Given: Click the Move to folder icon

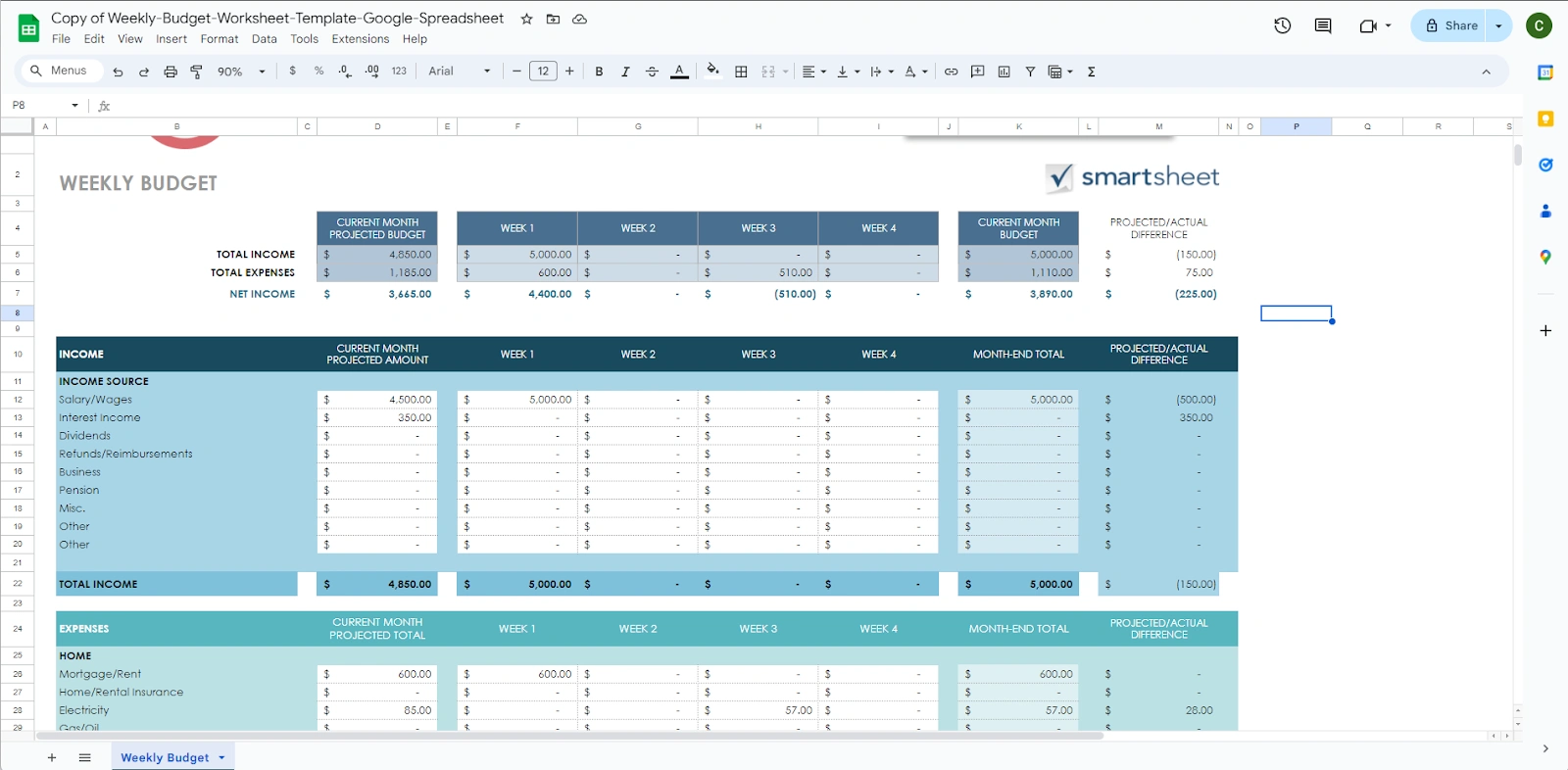Looking at the screenshot, I should pyautogui.click(x=553, y=19).
